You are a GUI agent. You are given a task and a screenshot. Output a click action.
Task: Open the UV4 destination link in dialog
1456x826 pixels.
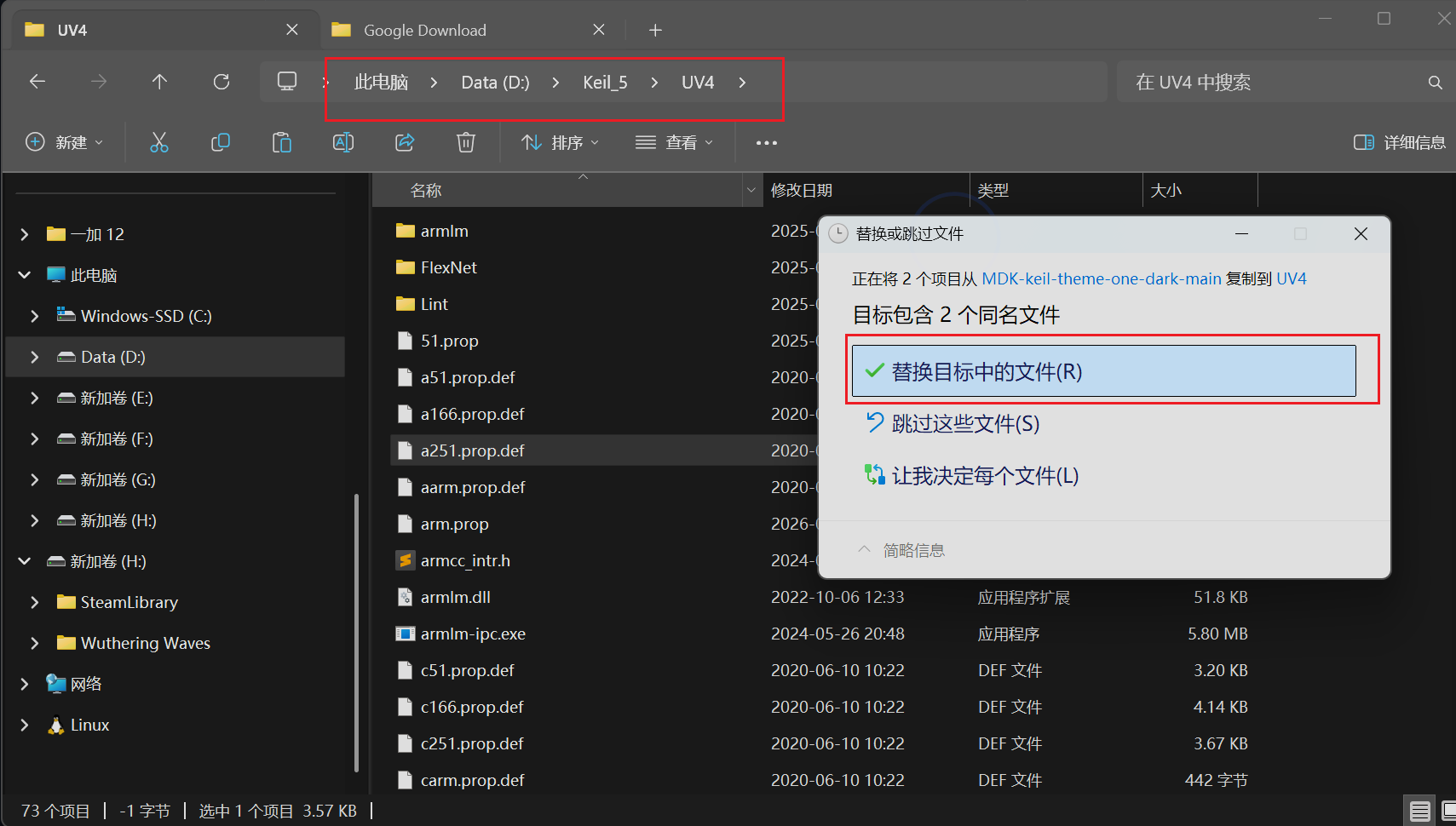click(1292, 278)
